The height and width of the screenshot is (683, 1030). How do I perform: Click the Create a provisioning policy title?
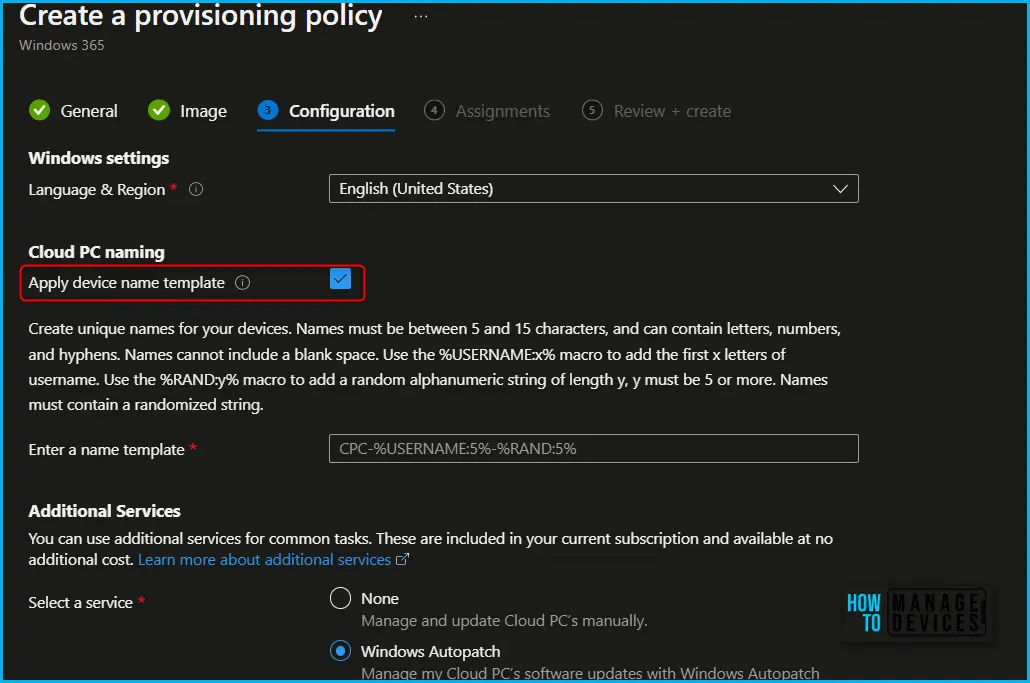click(x=200, y=16)
